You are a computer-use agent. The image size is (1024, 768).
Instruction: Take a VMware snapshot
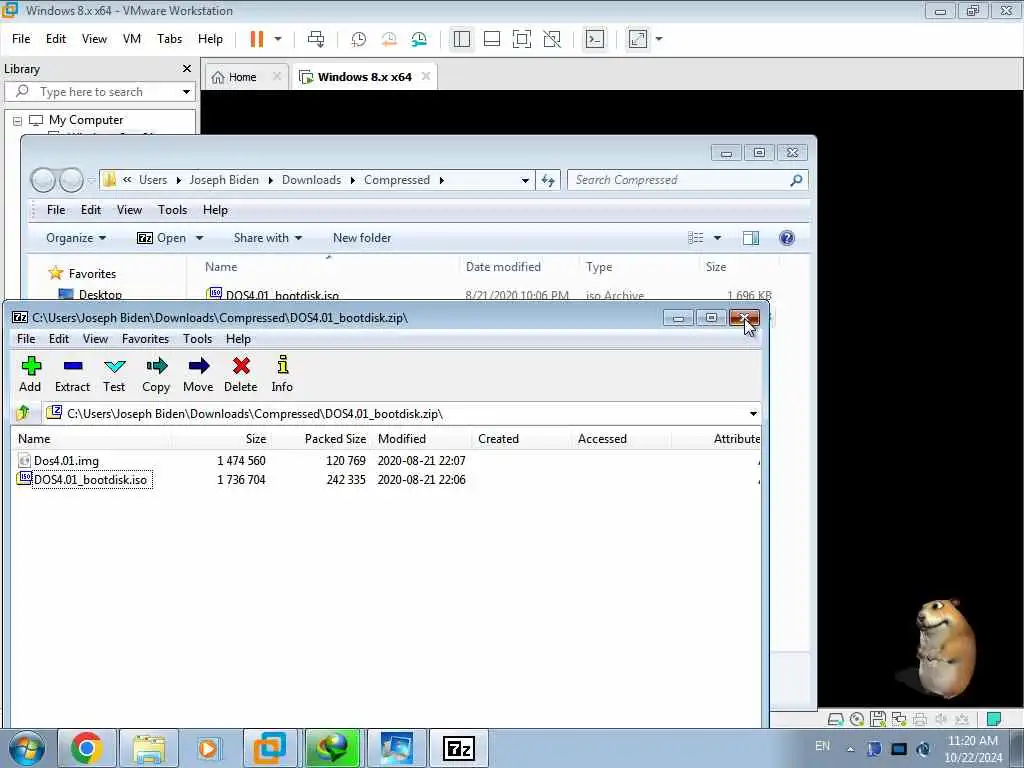click(359, 39)
